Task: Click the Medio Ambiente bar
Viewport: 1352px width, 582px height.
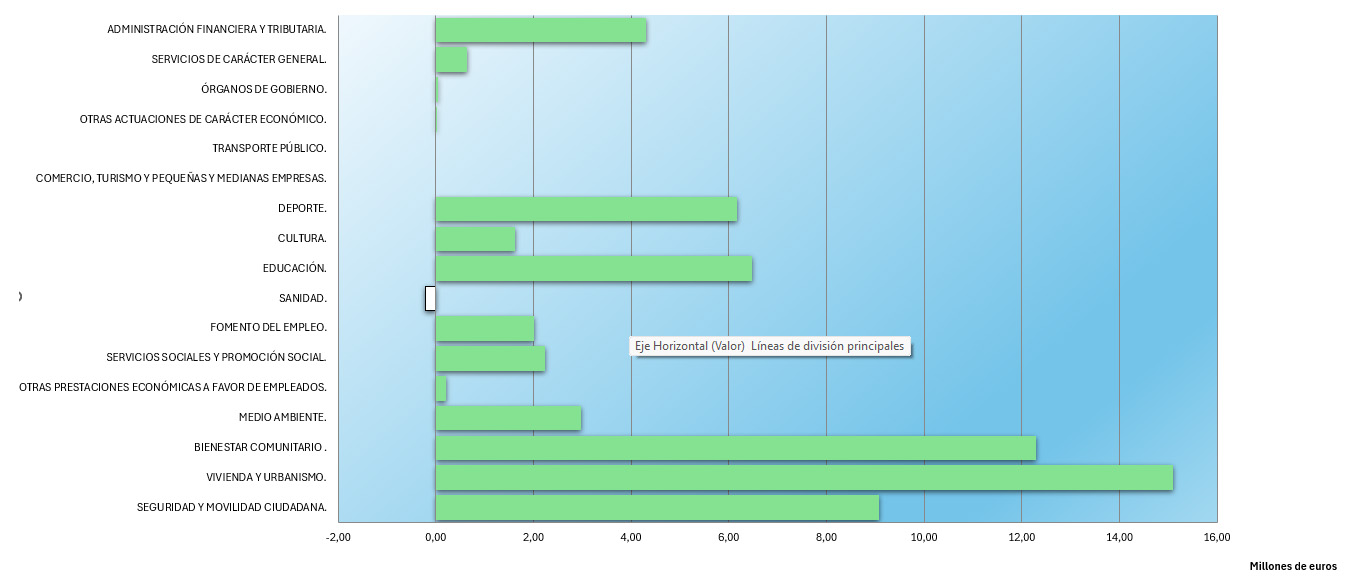Action: (508, 418)
